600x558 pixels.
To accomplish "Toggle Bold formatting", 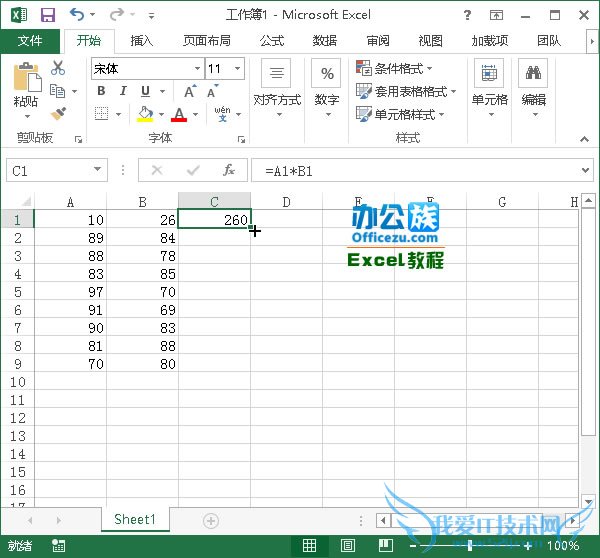I will click(x=101, y=91).
